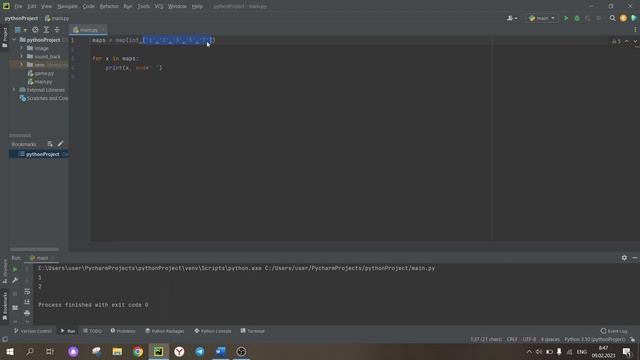The height and width of the screenshot is (360, 640).
Task: Open the Problems tool window
Action: click(123, 331)
